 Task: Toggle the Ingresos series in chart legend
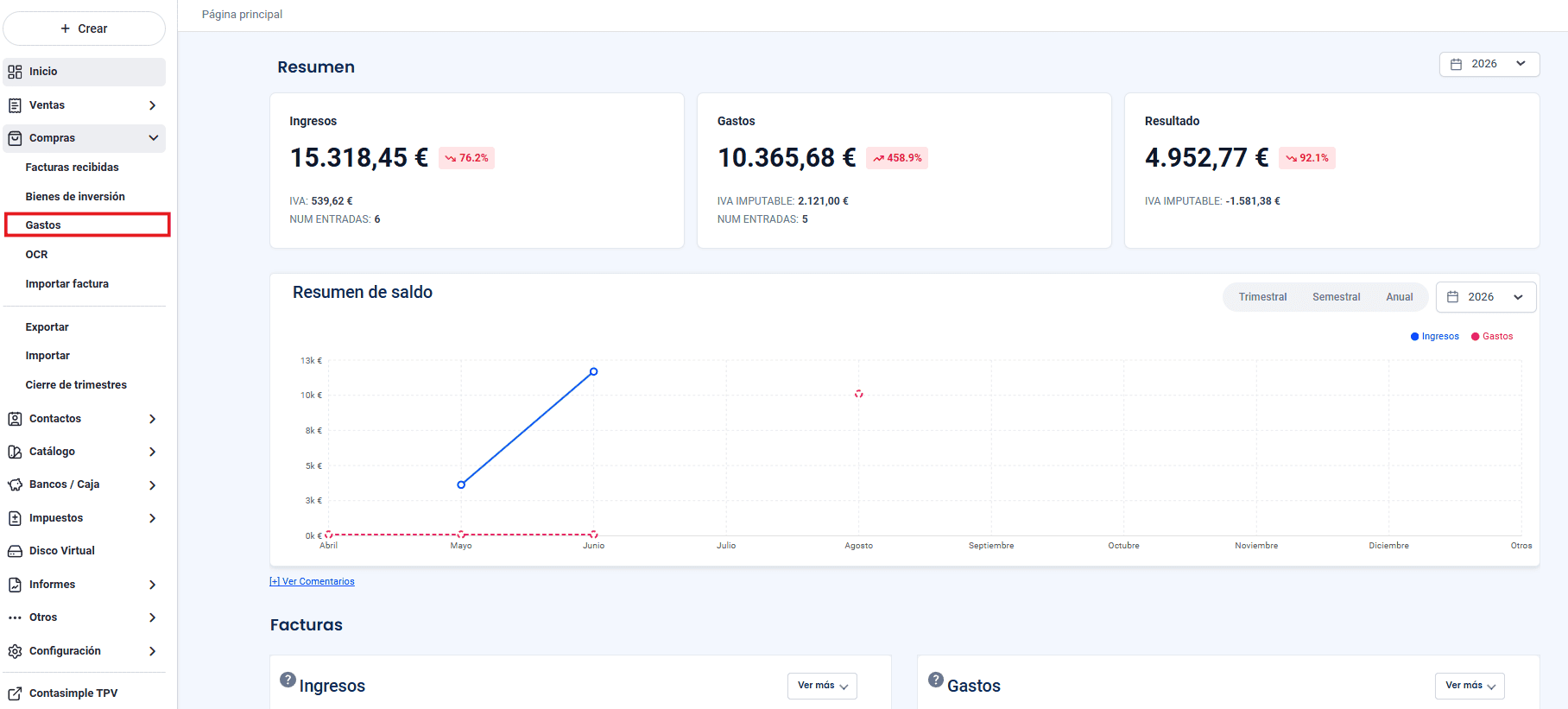[x=1435, y=337]
